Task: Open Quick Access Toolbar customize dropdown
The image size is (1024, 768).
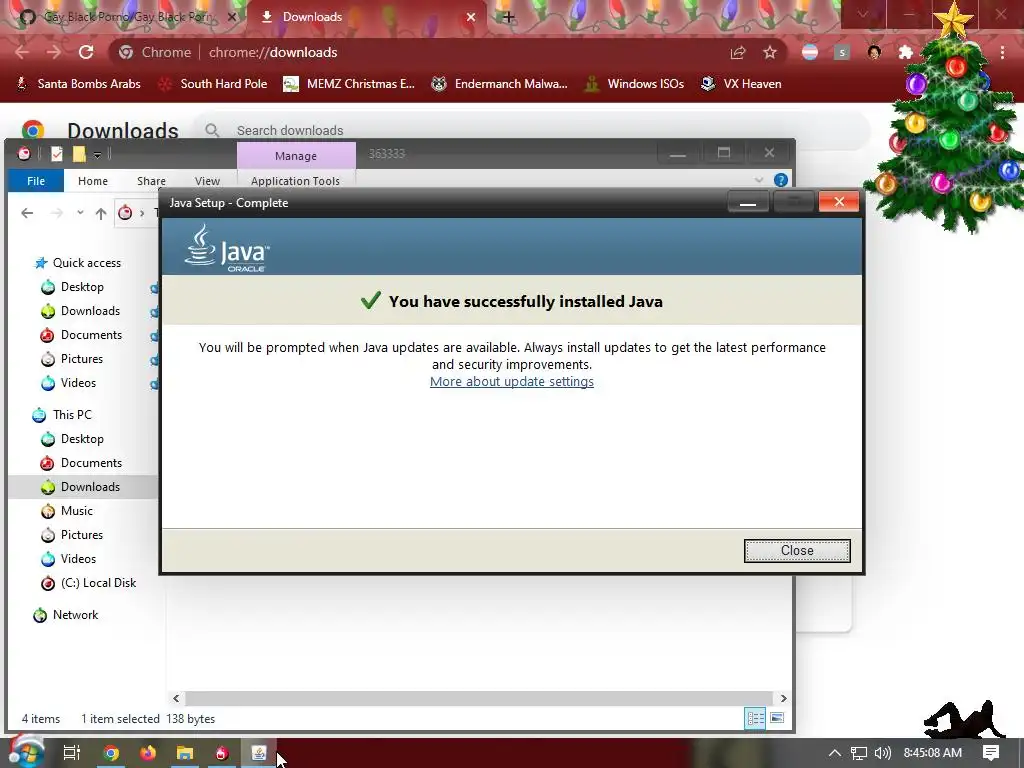Action: 97,155
